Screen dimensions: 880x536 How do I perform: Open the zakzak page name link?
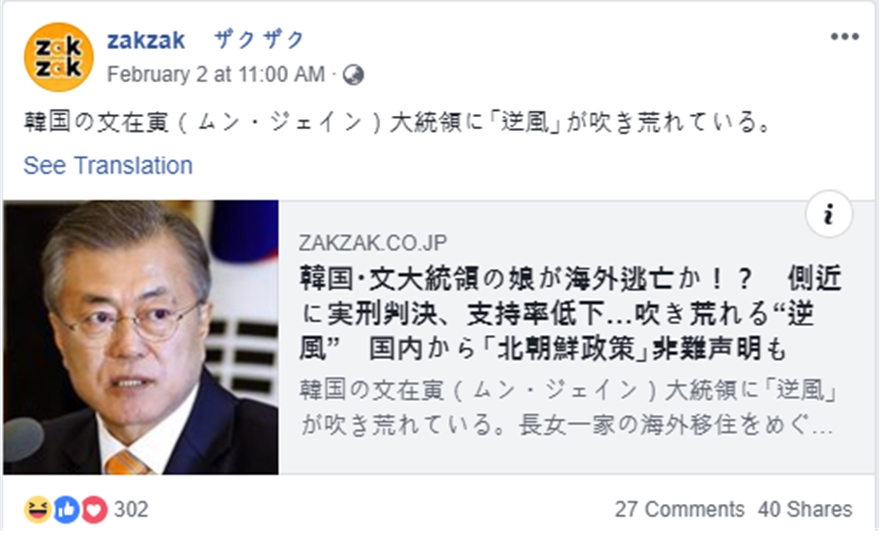145,40
